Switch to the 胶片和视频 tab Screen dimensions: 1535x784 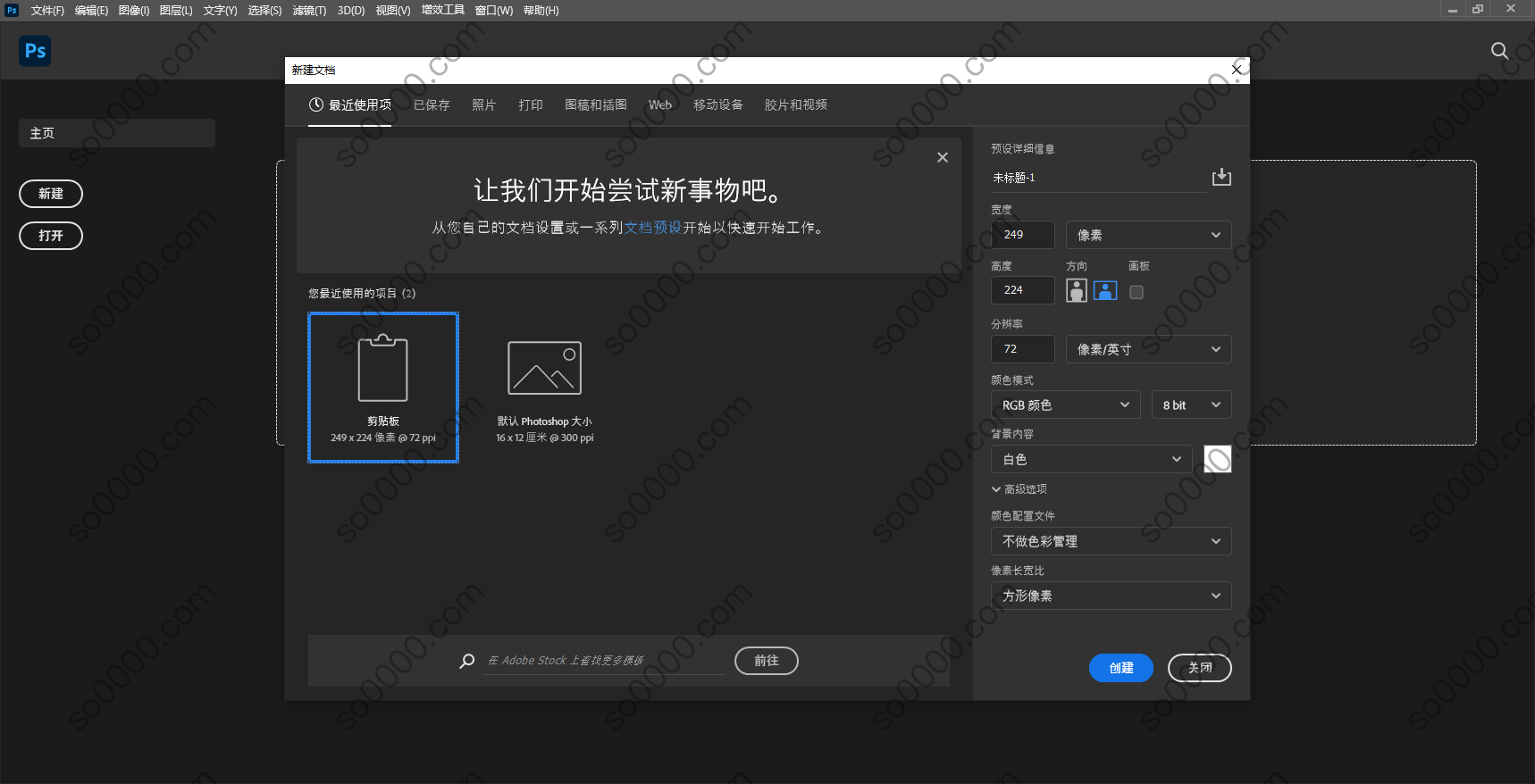(796, 104)
